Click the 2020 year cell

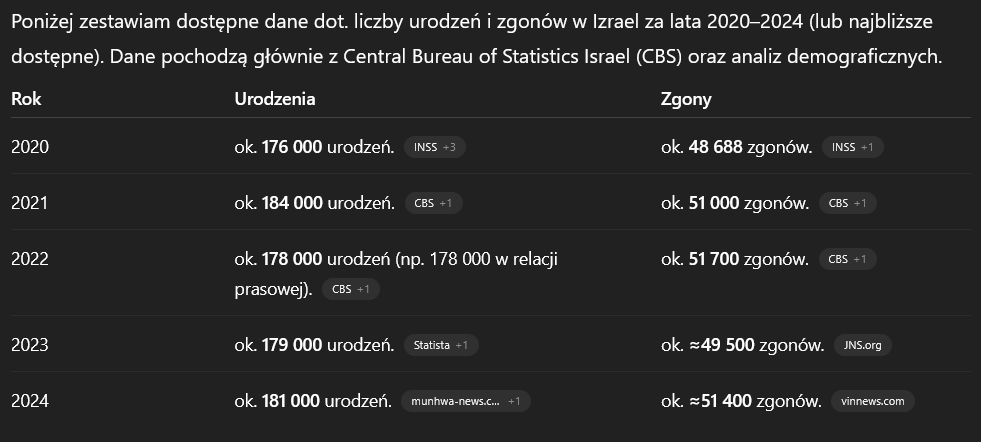pyautogui.click(x=30, y=147)
